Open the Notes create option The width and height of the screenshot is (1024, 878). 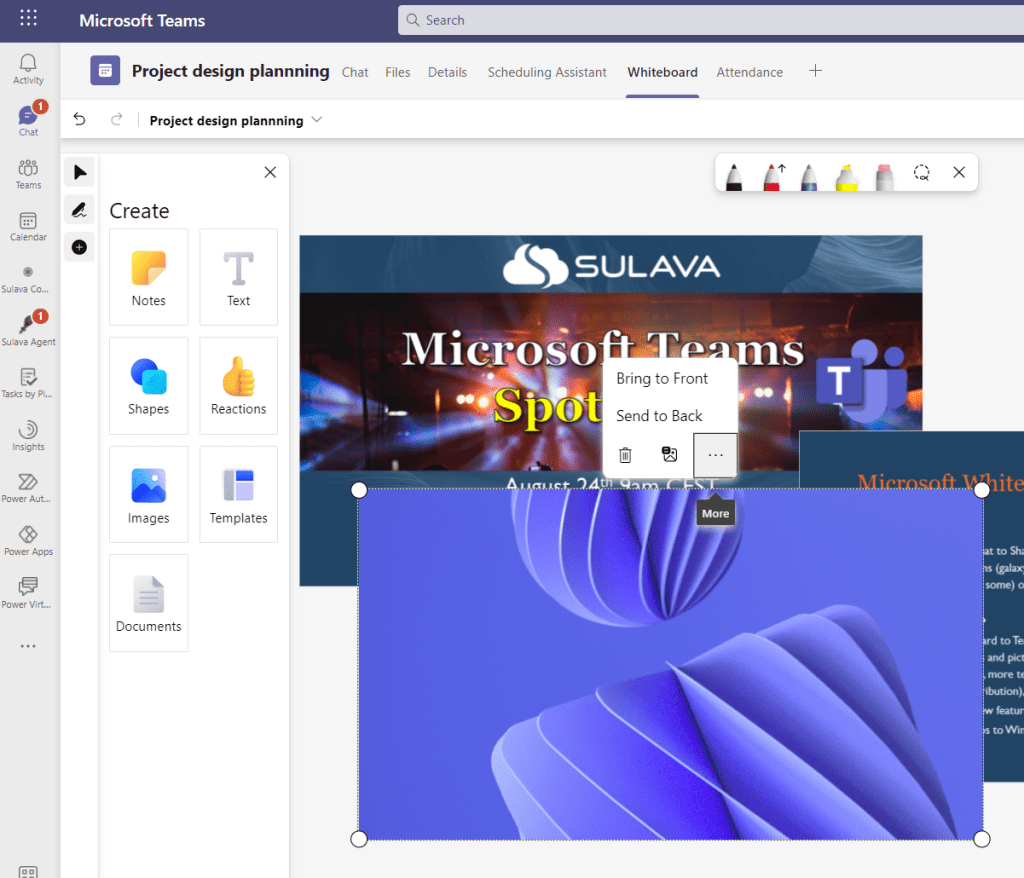pos(148,277)
